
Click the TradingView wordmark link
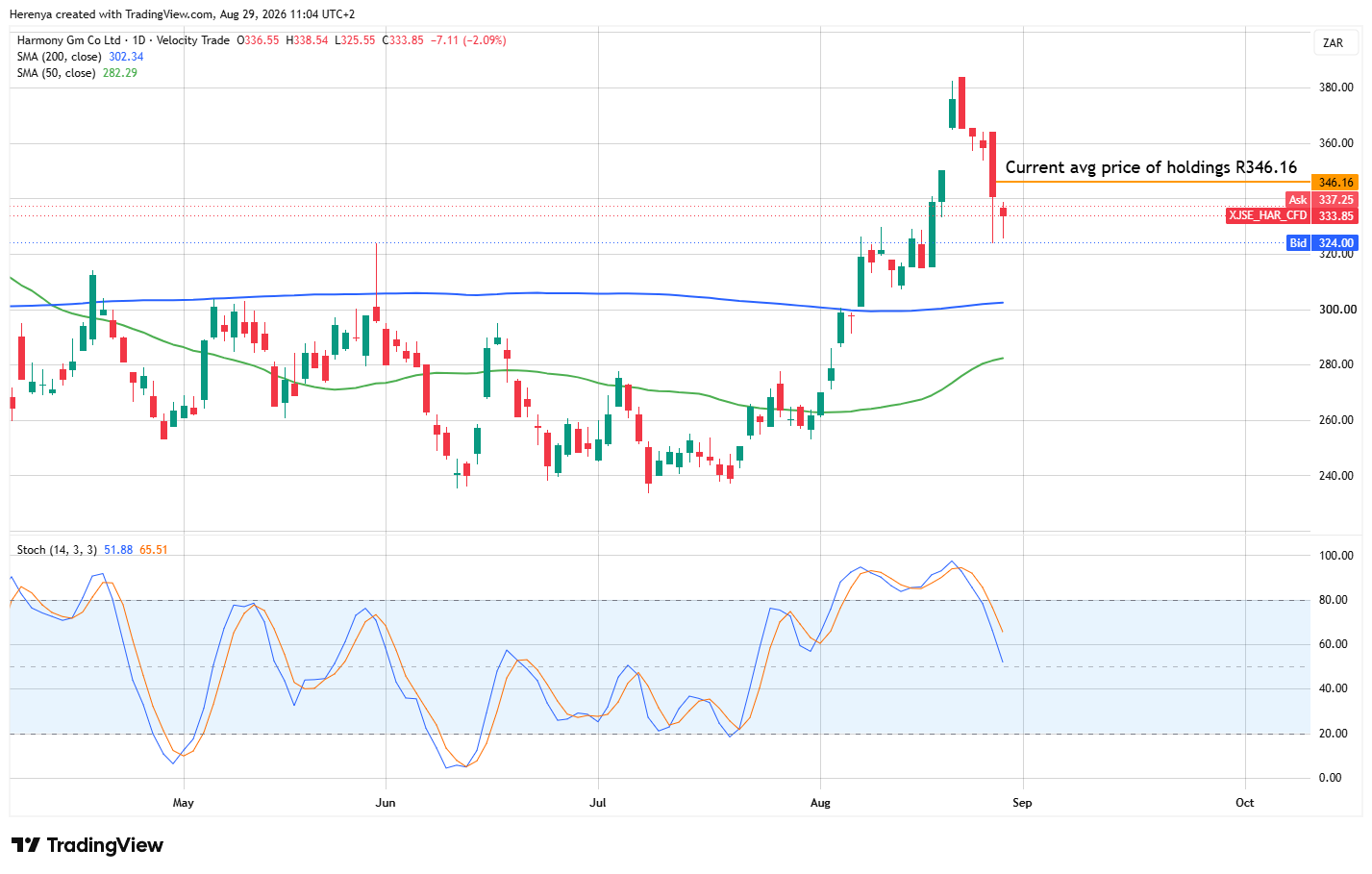point(105,845)
